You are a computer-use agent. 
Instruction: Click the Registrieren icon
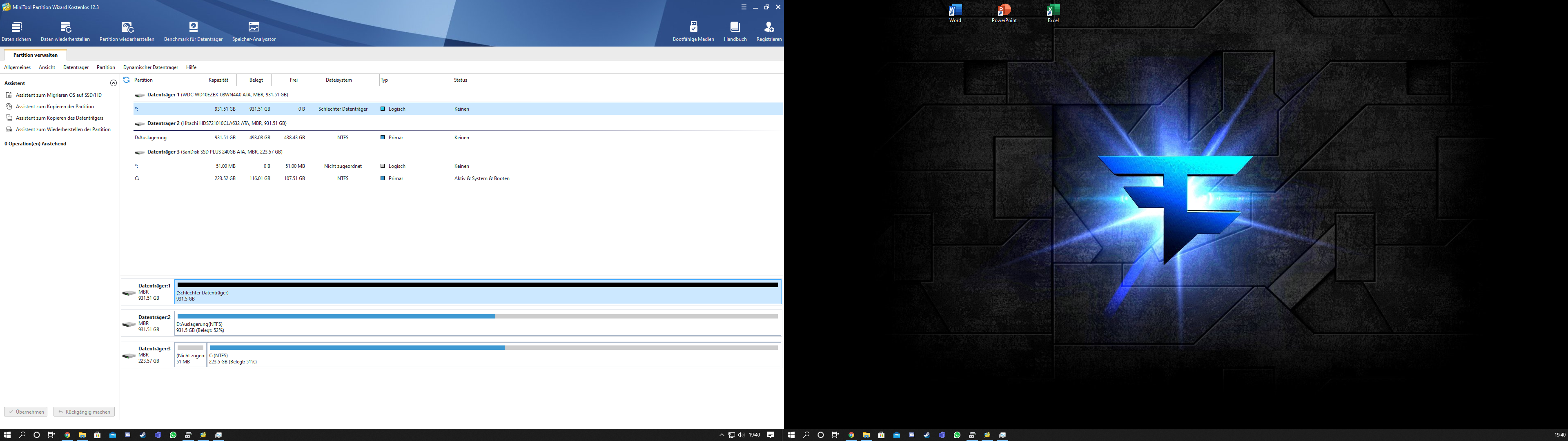(x=769, y=31)
